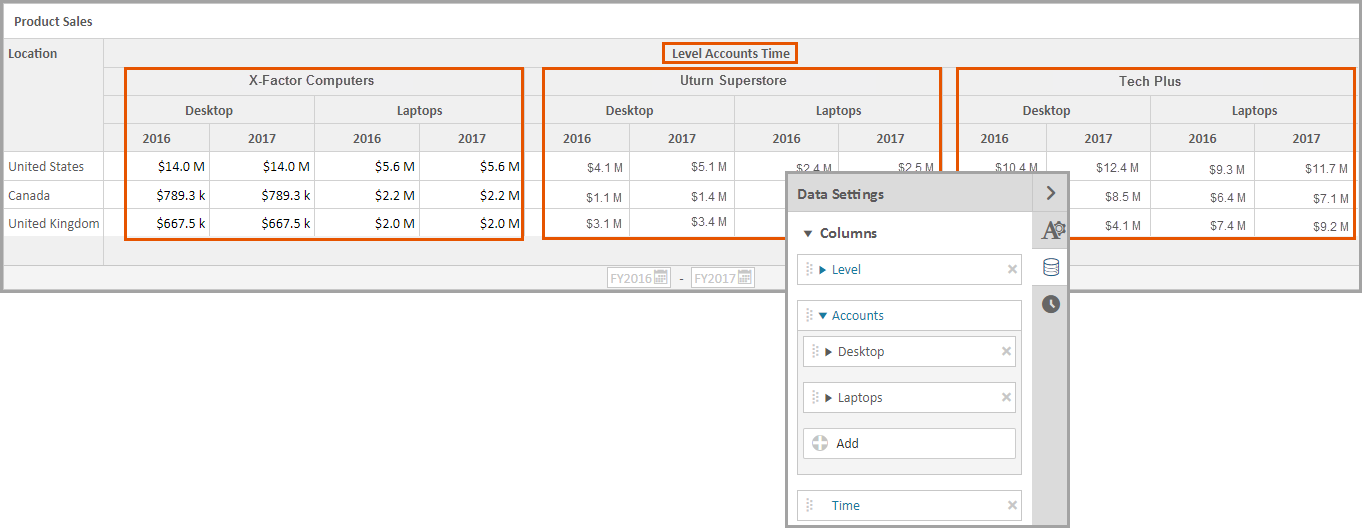Select the United Kingdom row label

coord(54,223)
